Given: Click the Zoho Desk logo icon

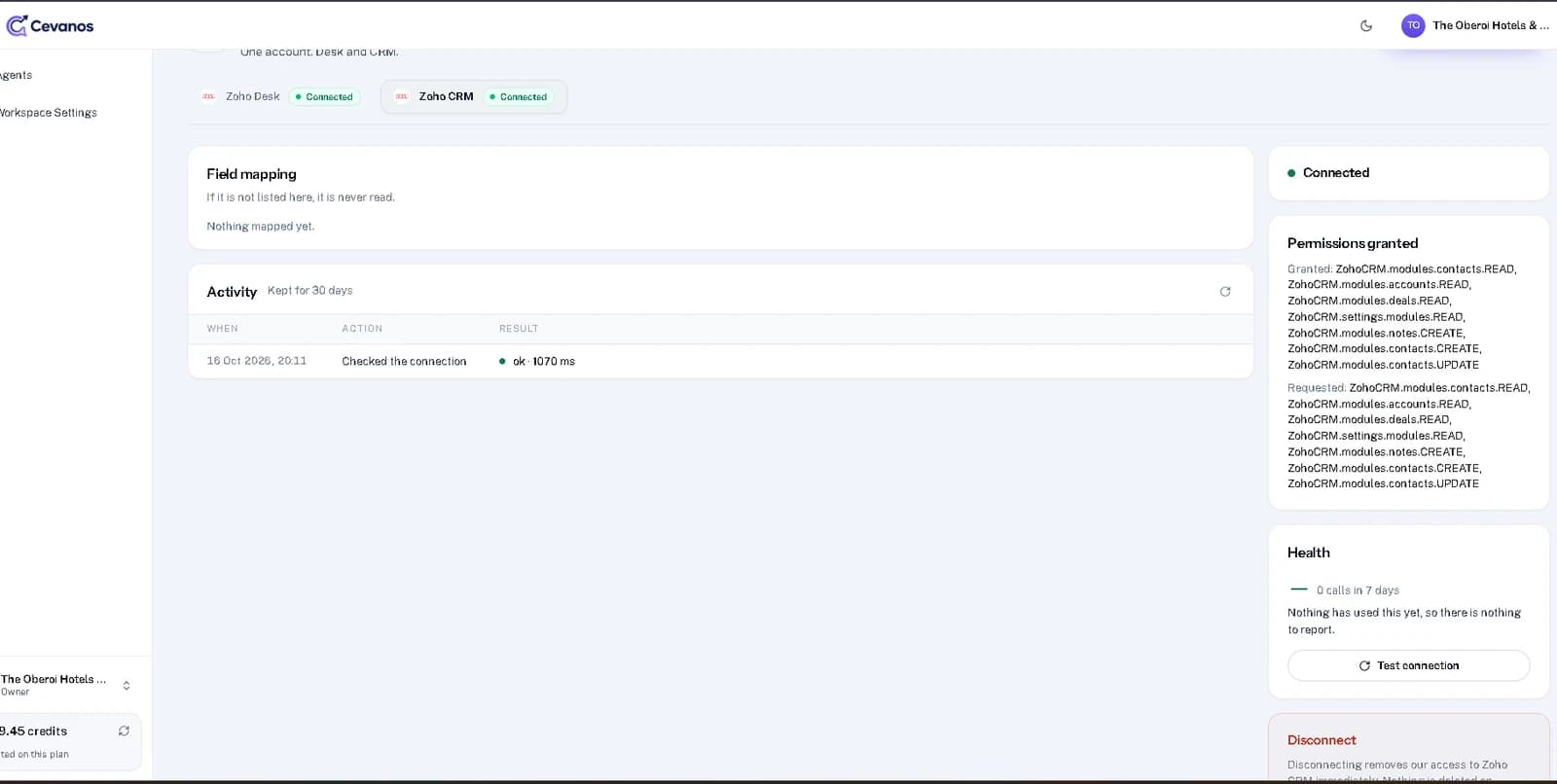Looking at the screenshot, I should point(208,96).
